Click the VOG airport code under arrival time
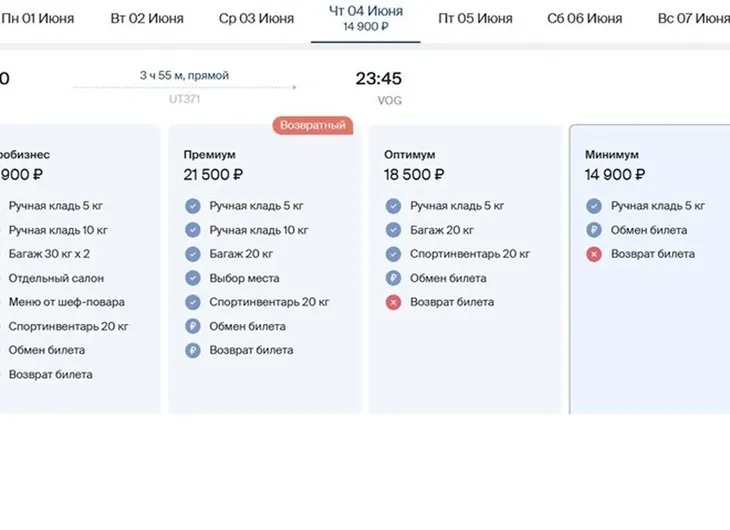730x530 pixels. pyautogui.click(x=389, y=101)
